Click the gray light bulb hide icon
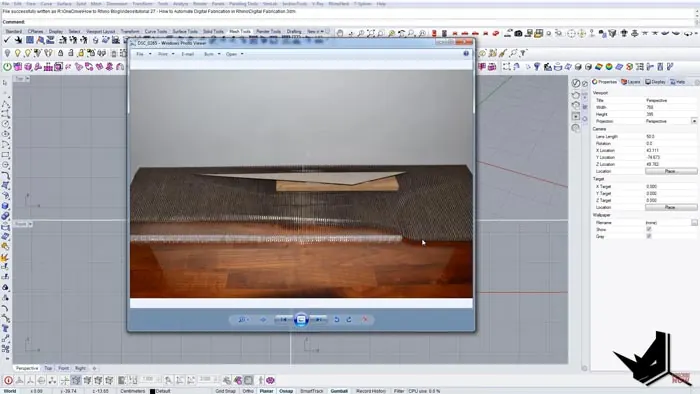This screenshot has height=394, width=700. coord(7,53)
